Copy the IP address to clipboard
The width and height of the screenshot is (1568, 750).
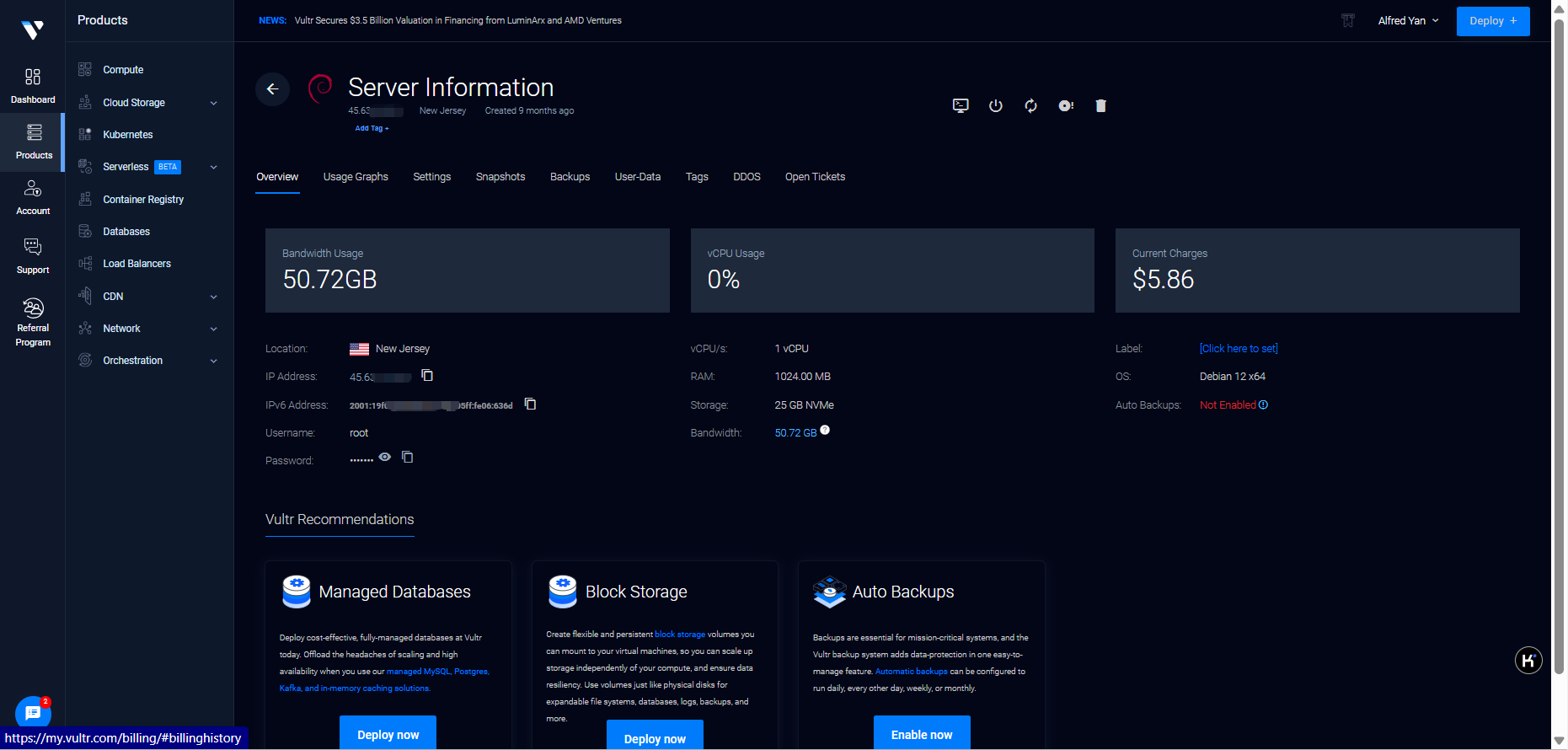point(427,376)
